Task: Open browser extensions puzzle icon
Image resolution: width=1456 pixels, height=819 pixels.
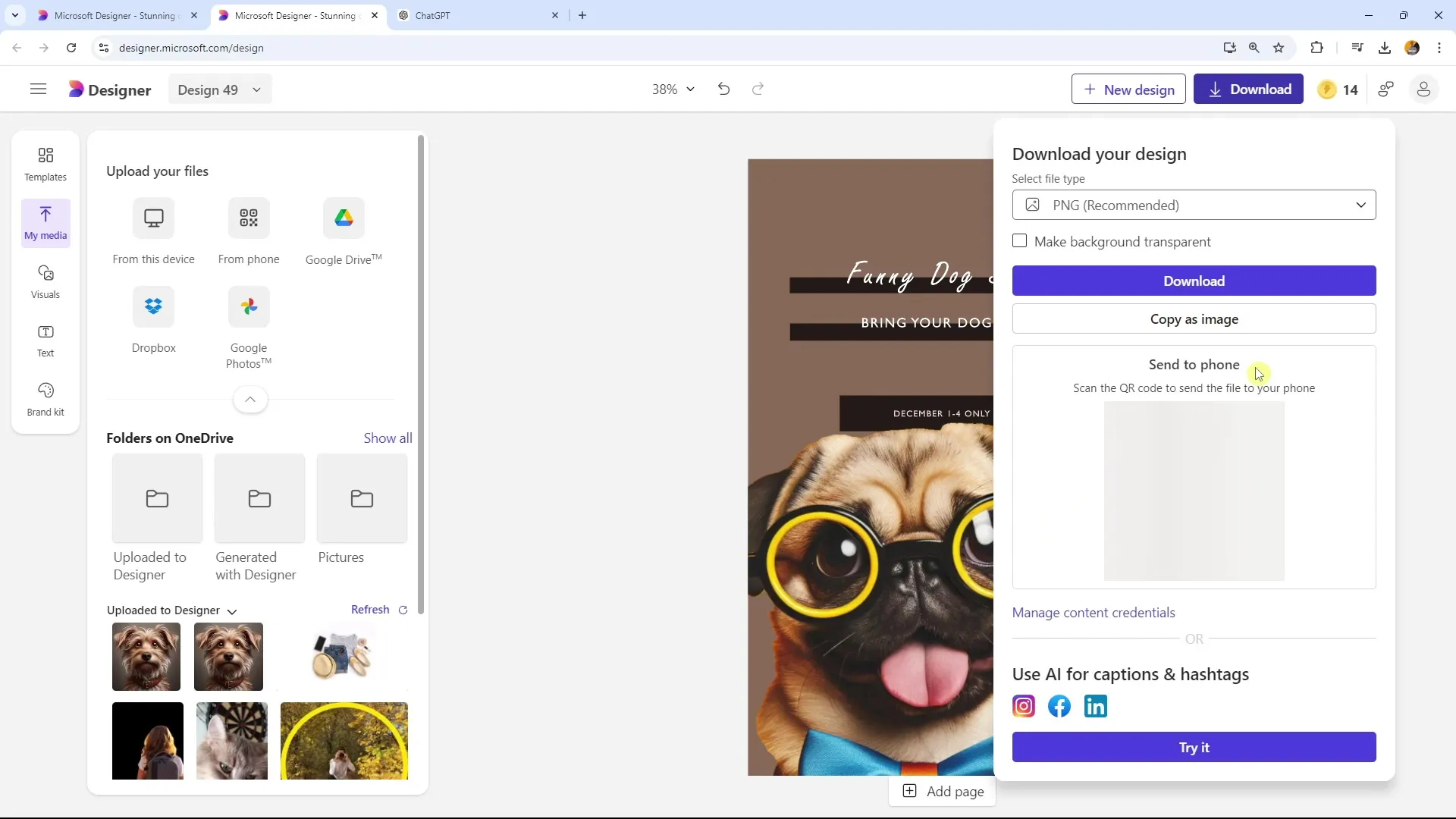Action: coord(1316,48)
